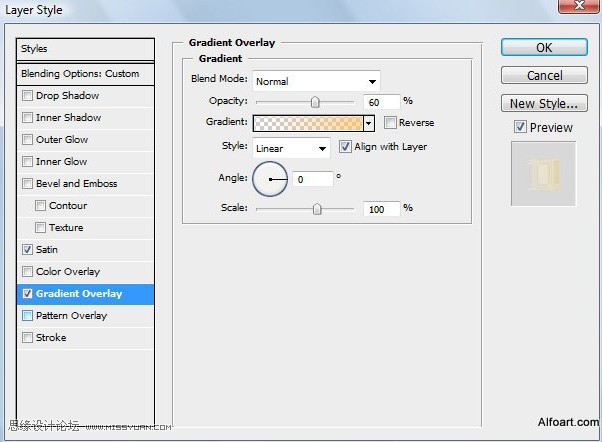Open the gradient editor swatch

click(x=308, y=123)
